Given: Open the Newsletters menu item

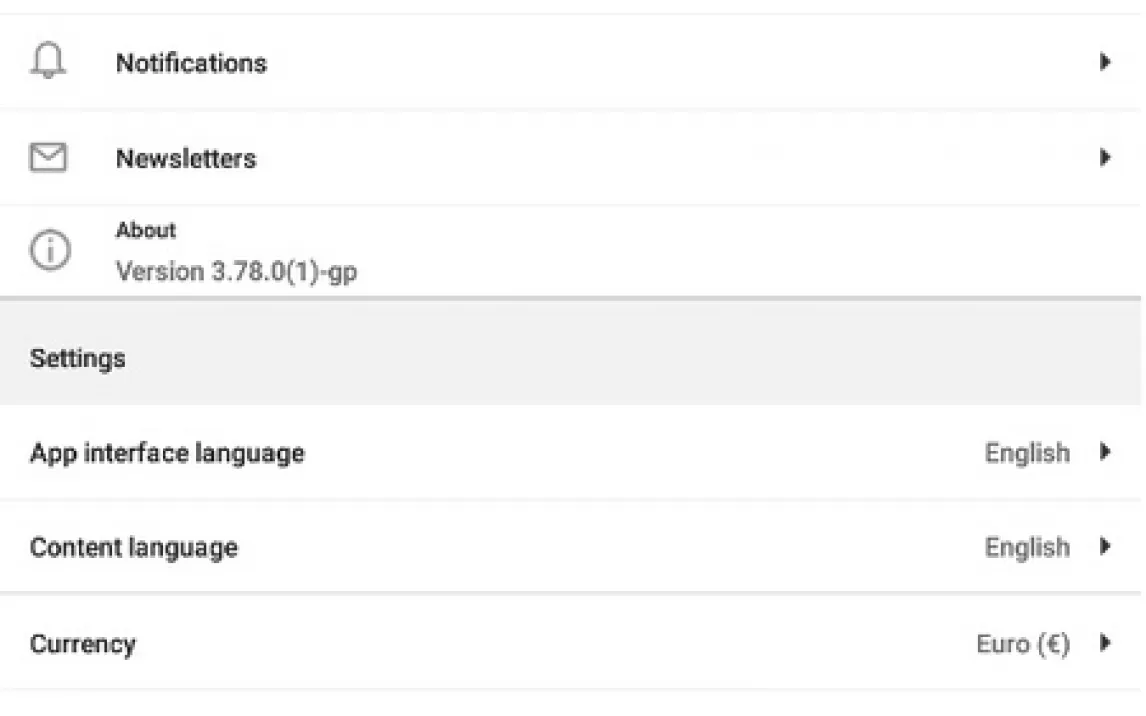Looking at the screenshot, I should pos(186,158).
